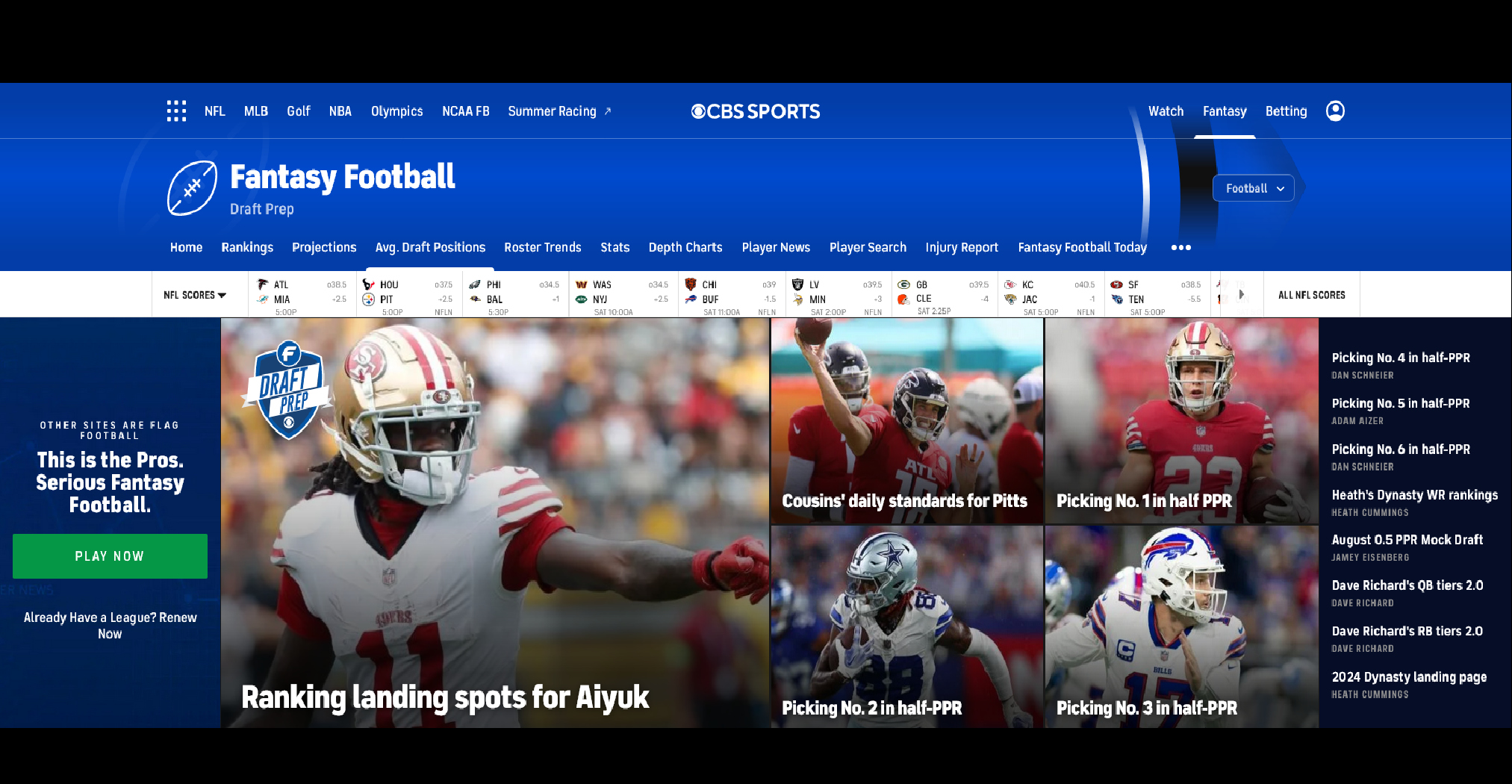This screenshot has width=1512, height=784.
Task: Click the green Play Now button
Action: [x=110, y=556]
